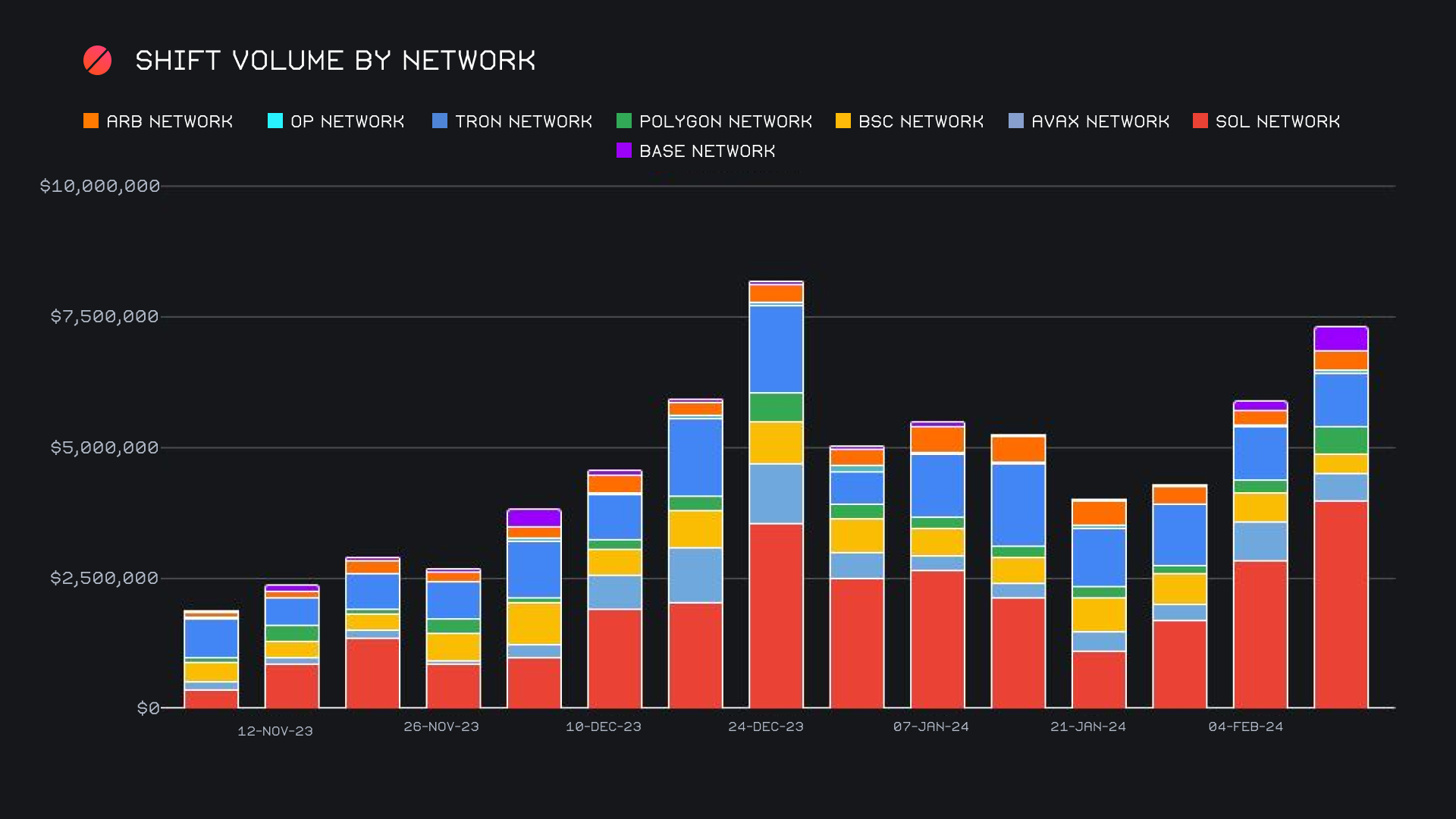Click the AVAX Network legend swatch
The width and height of the screenshot is (1456, 819).
click(1016, 121)
